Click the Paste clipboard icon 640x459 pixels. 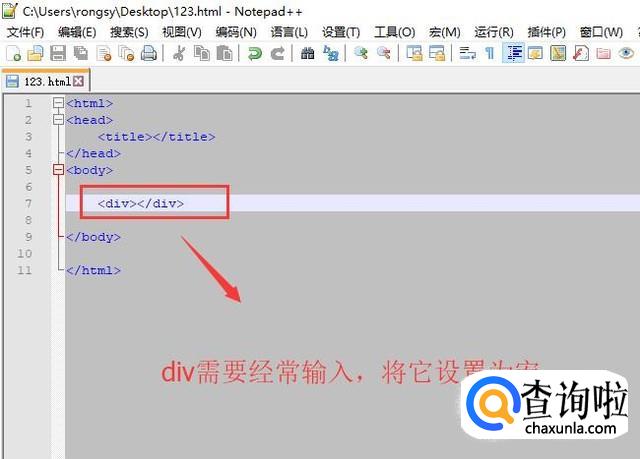(224, 53)
